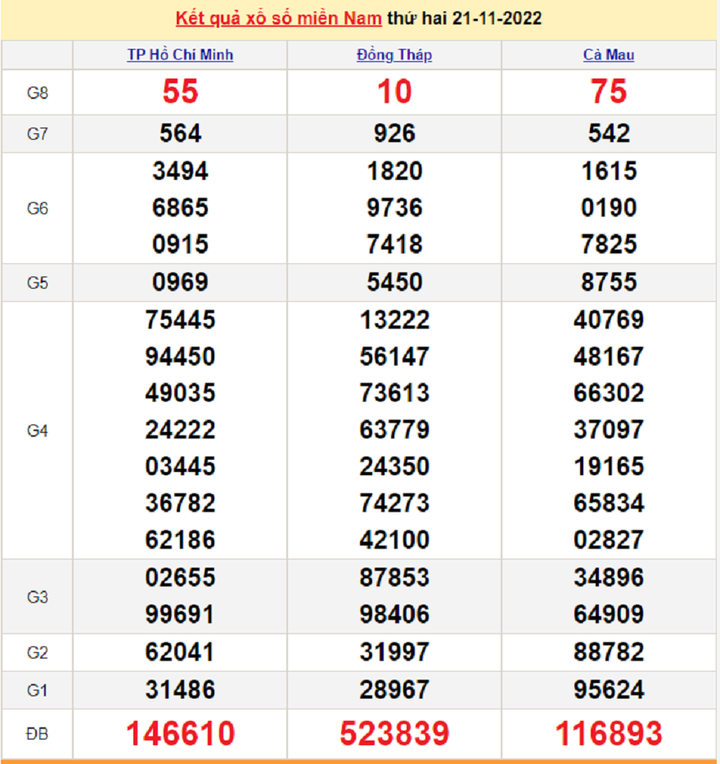Open the Đồng Tháp column link
This screenshot has width=720, height=764.
tap(394, 55)
